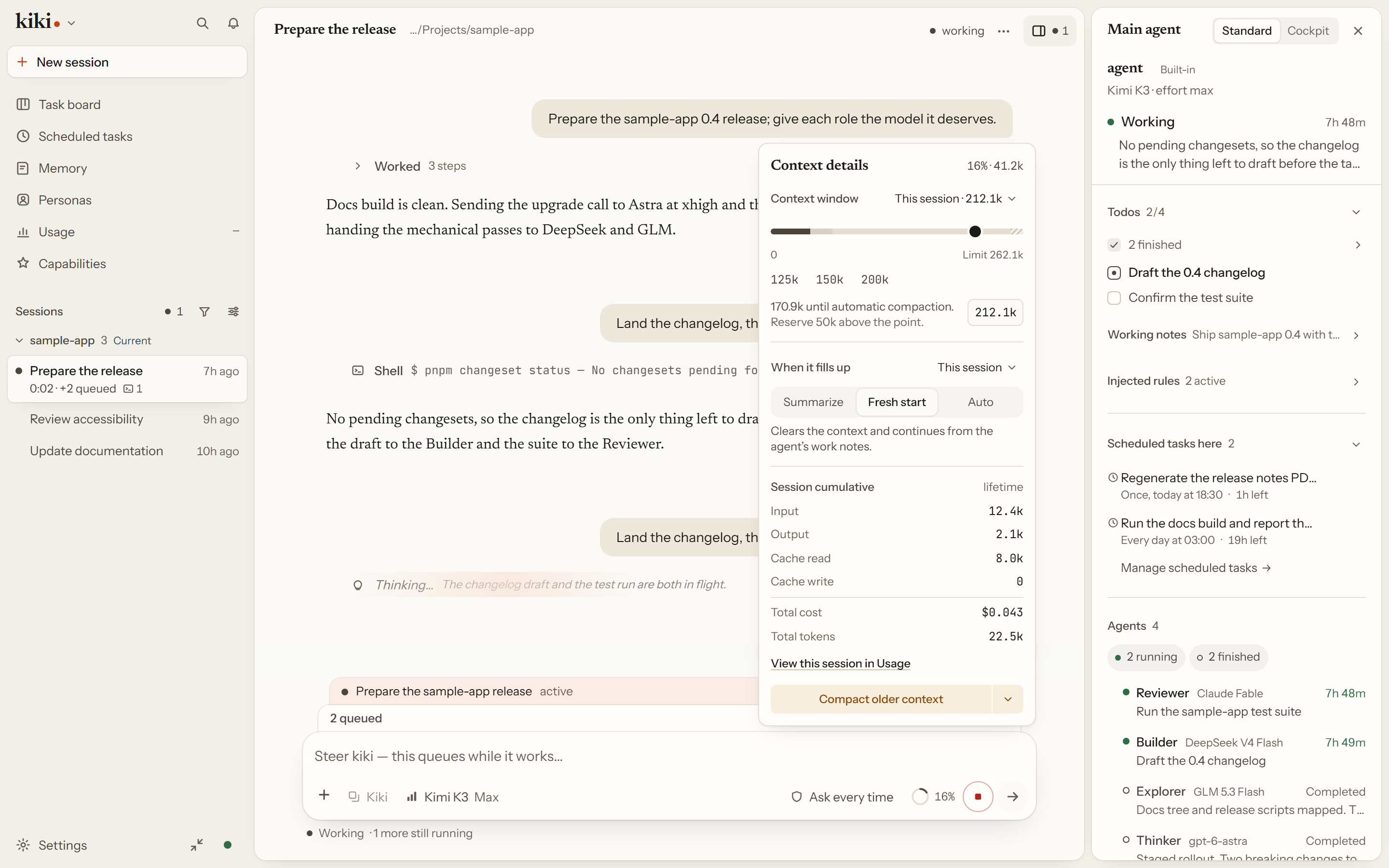Click the plus attach icon in composer

(x=324, y=796)
